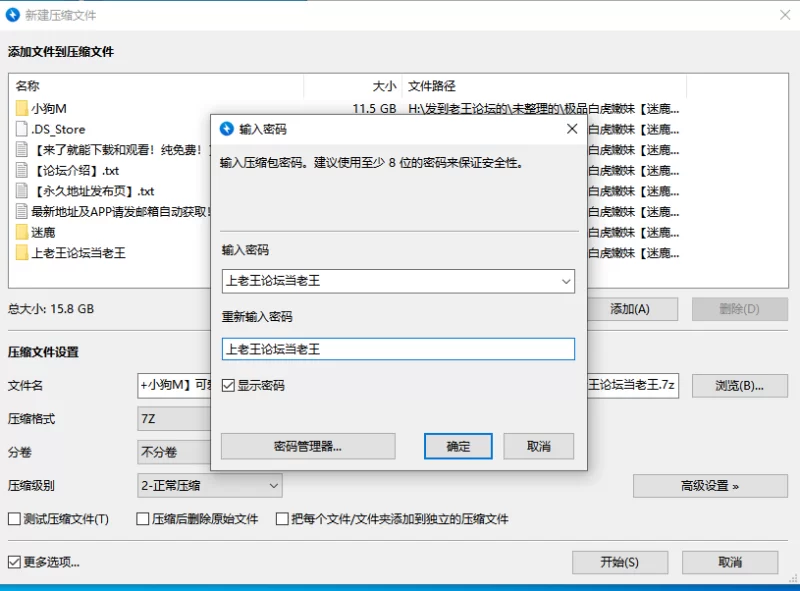Click the 【论坛介绍】.txt file icon
This screenshot has height=591, width=800.
coord(21,170)
